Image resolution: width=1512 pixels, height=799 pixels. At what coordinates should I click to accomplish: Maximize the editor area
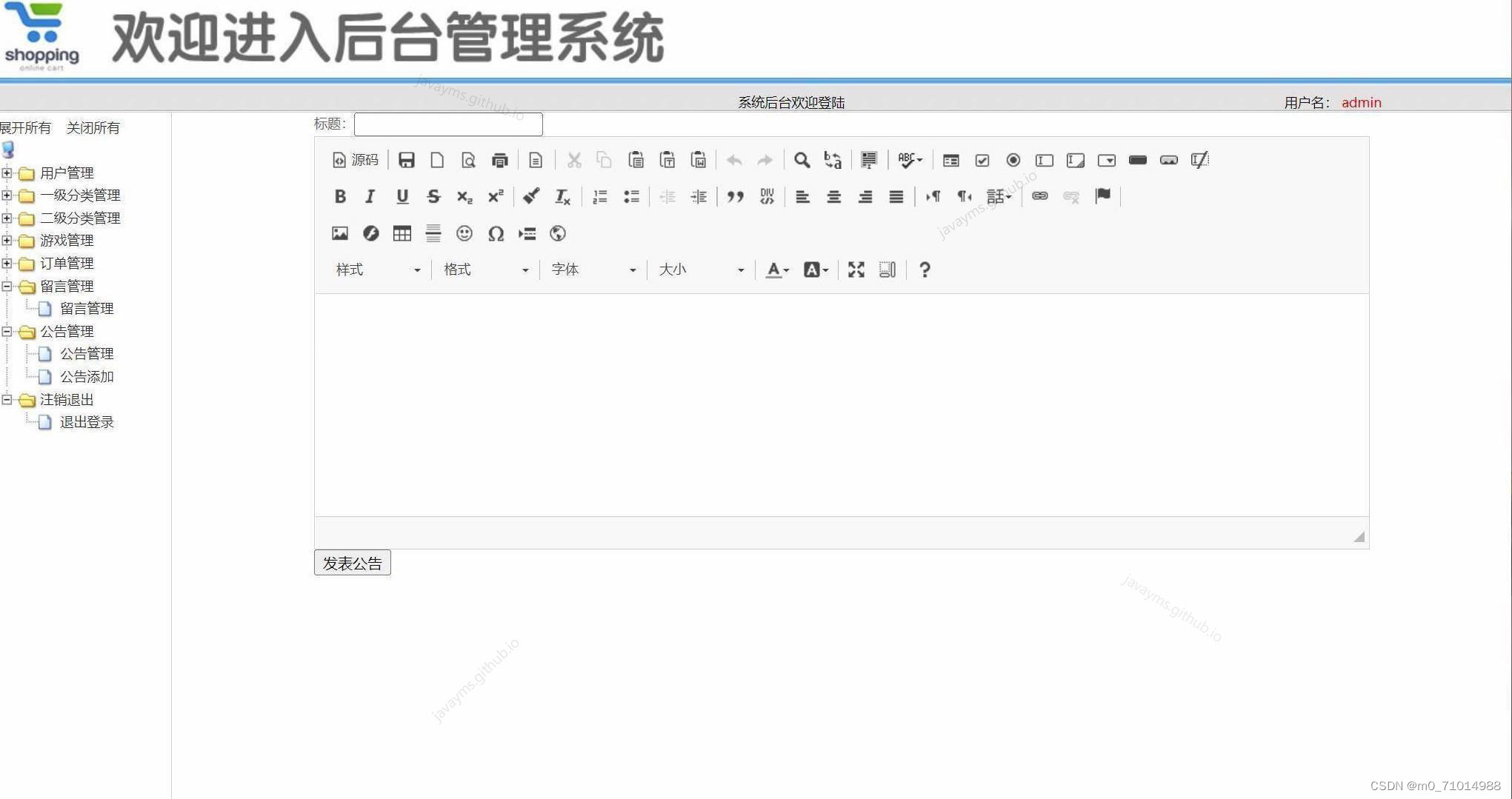click(x=856, y=270)
